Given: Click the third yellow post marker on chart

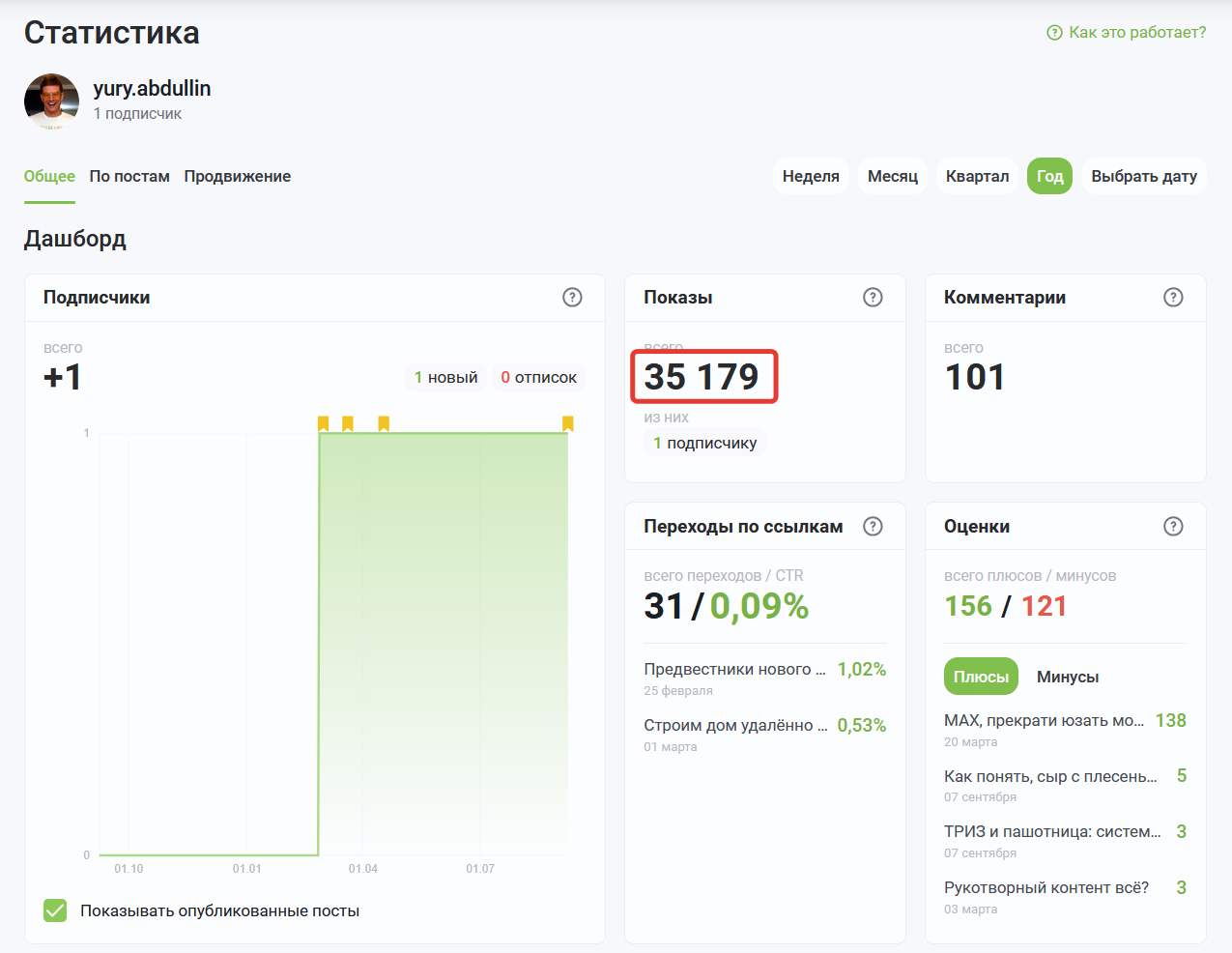Looking at the screenshot, I should (x=384, y=423).
